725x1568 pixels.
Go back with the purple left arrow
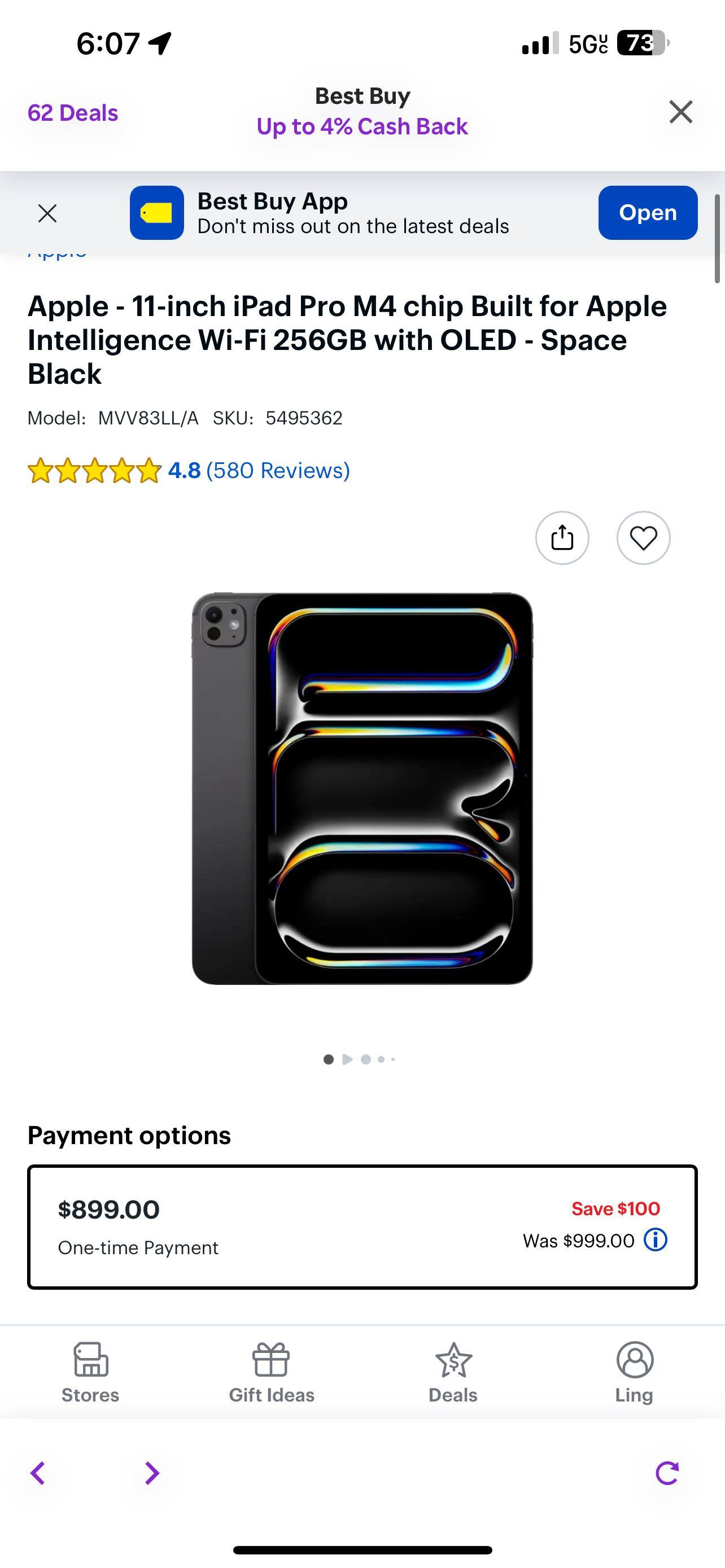pyautogui.click(x=38, y=1474)
